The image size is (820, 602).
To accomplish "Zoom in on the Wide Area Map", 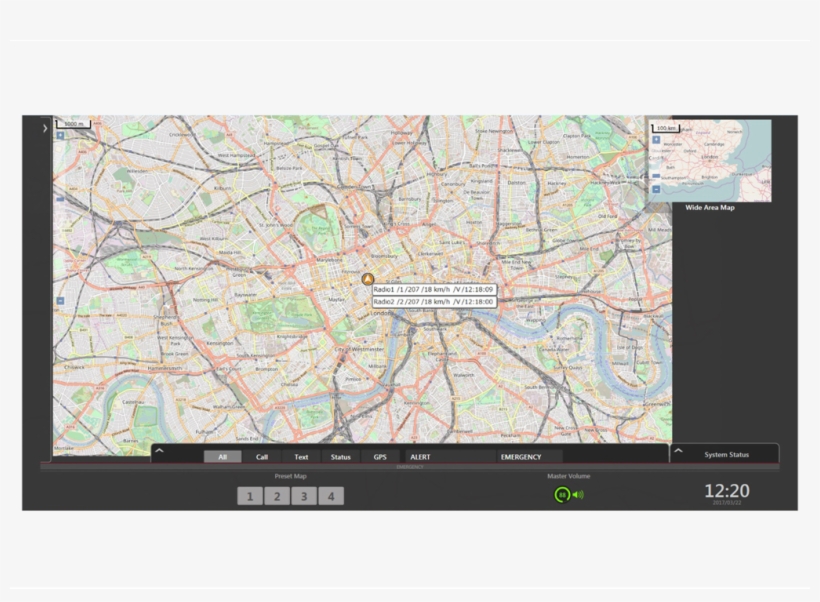I will pyautogui.click(x=656, y=140).
